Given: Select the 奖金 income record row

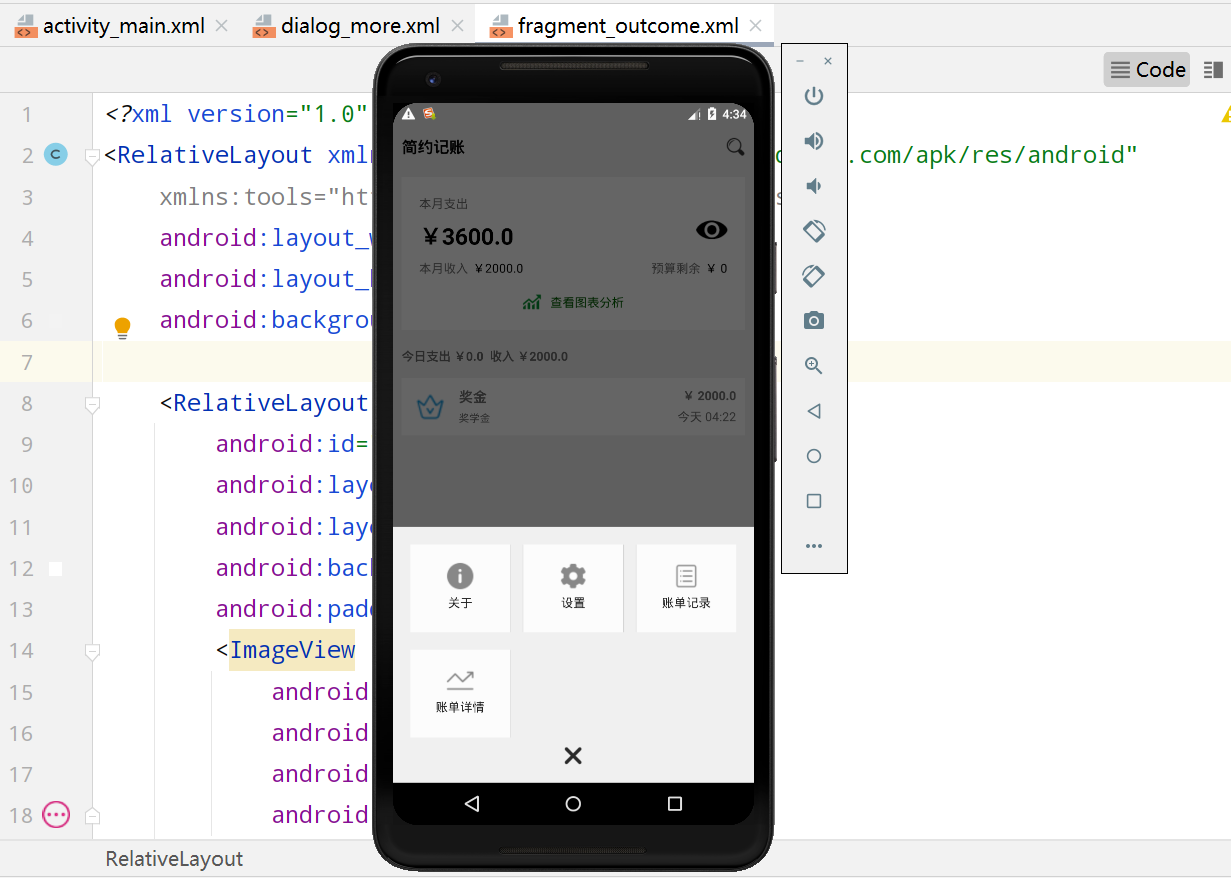Looking at the screenshot, I should pyautogui.click(x=573, y=406).
